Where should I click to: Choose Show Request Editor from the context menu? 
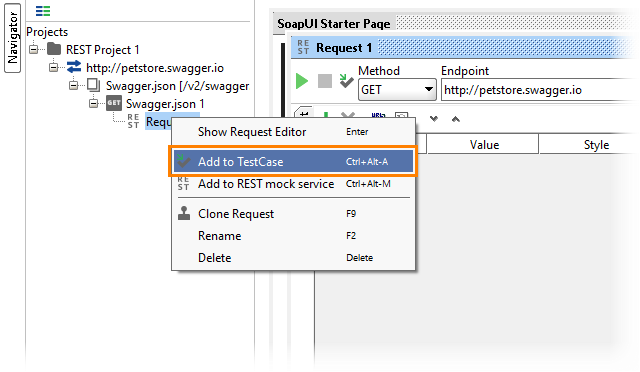click(293, 132)
